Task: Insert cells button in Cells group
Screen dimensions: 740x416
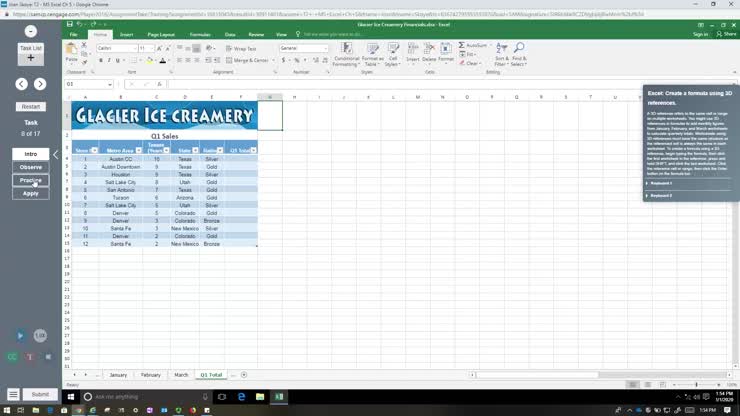Action: [412, 53]
